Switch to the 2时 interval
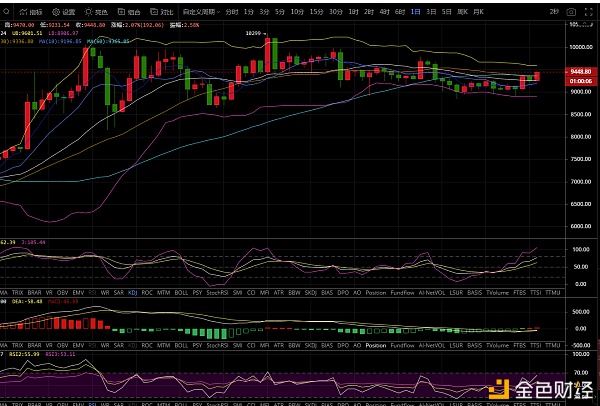Screen dimensions: 600x406 pos(369,12)
